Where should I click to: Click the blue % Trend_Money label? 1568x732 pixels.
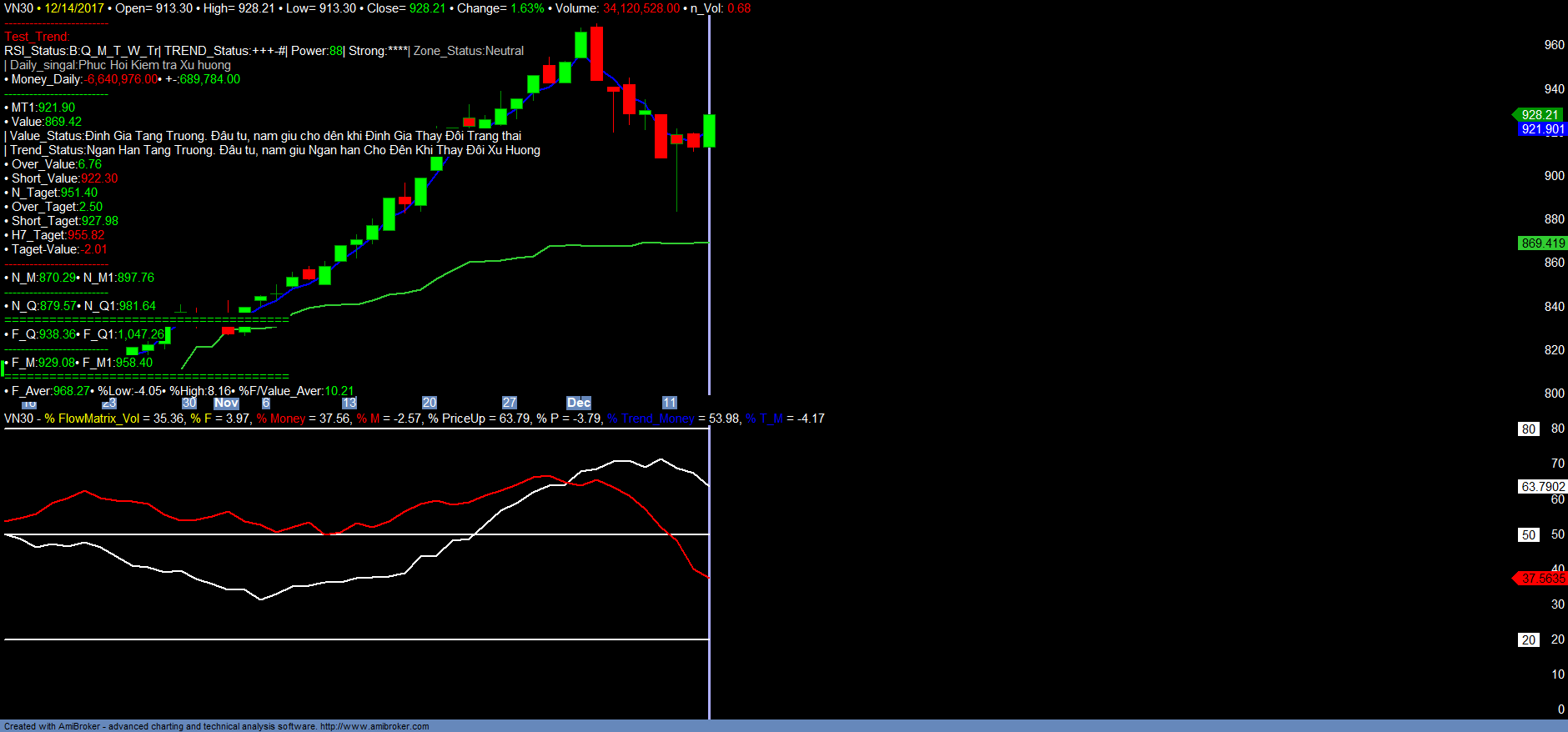point(650,419)
